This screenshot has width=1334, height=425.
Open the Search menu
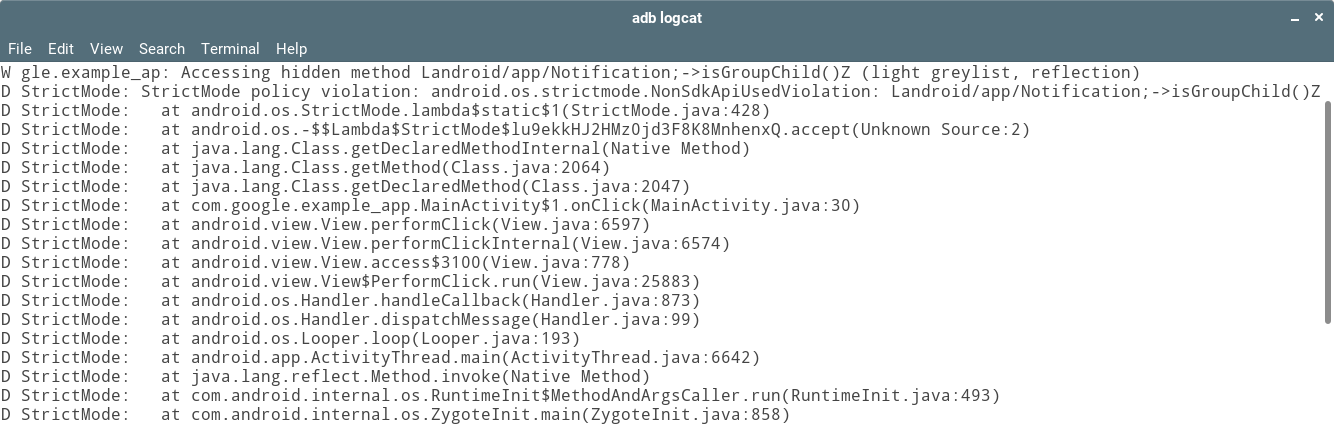162,48
